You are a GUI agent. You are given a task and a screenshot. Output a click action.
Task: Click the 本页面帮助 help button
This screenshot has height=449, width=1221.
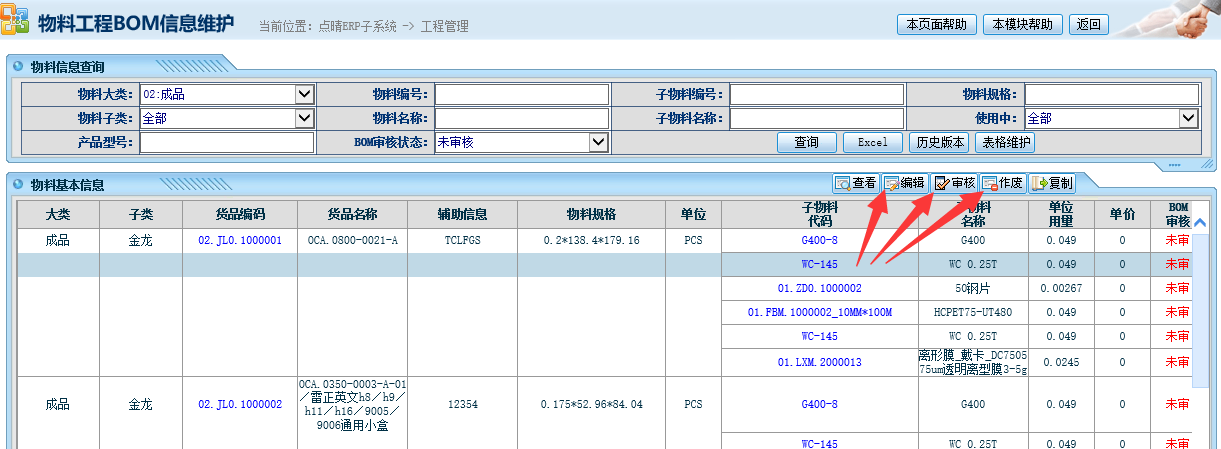pos(936,25)
